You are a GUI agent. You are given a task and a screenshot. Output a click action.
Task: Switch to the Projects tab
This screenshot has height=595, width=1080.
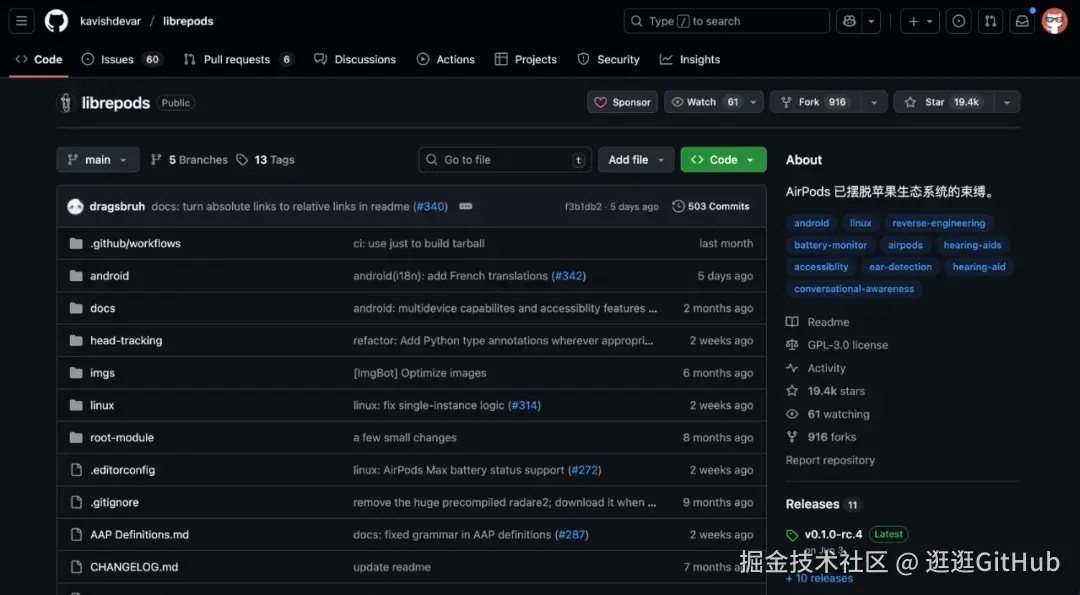pyautogui.click(x=526, y=59)
